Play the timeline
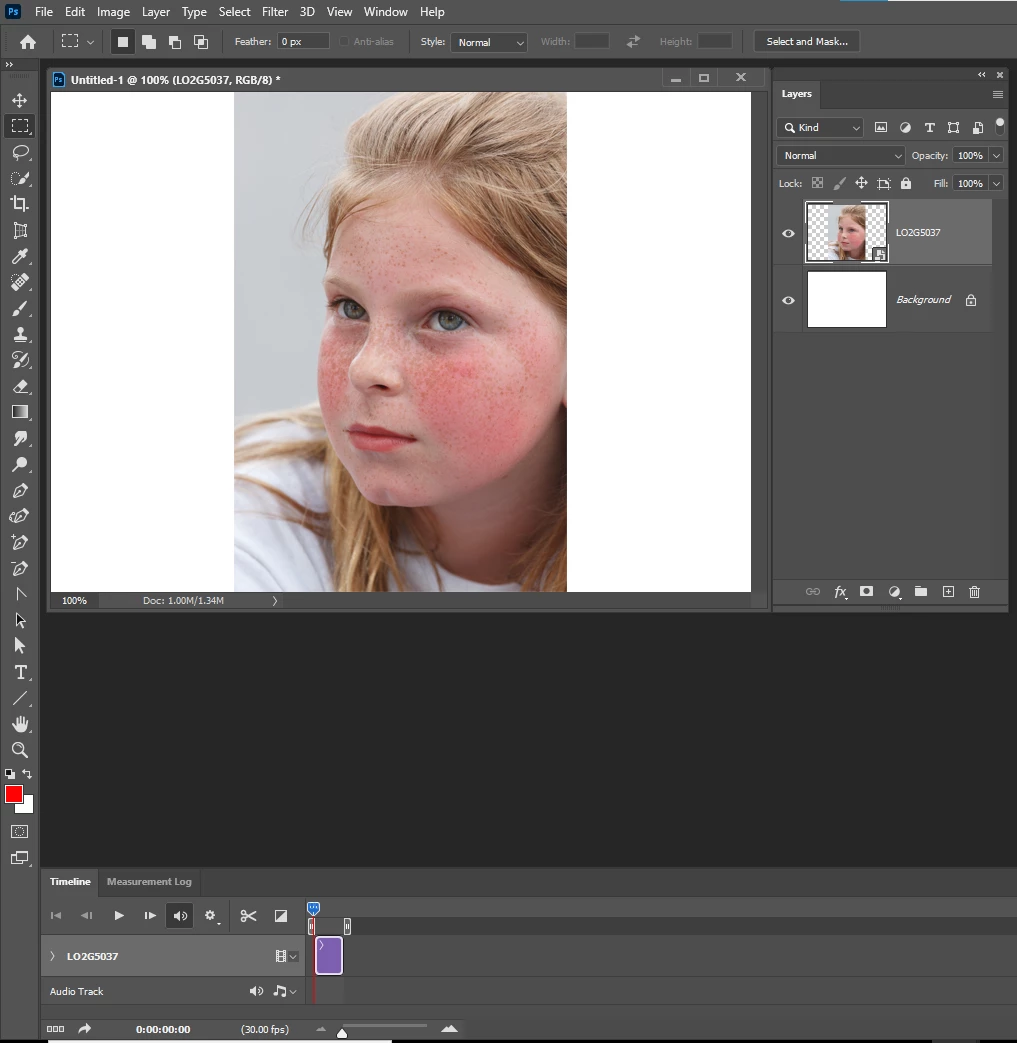The width and height of the screenshot is (1017, 1043). click(119, 916)
